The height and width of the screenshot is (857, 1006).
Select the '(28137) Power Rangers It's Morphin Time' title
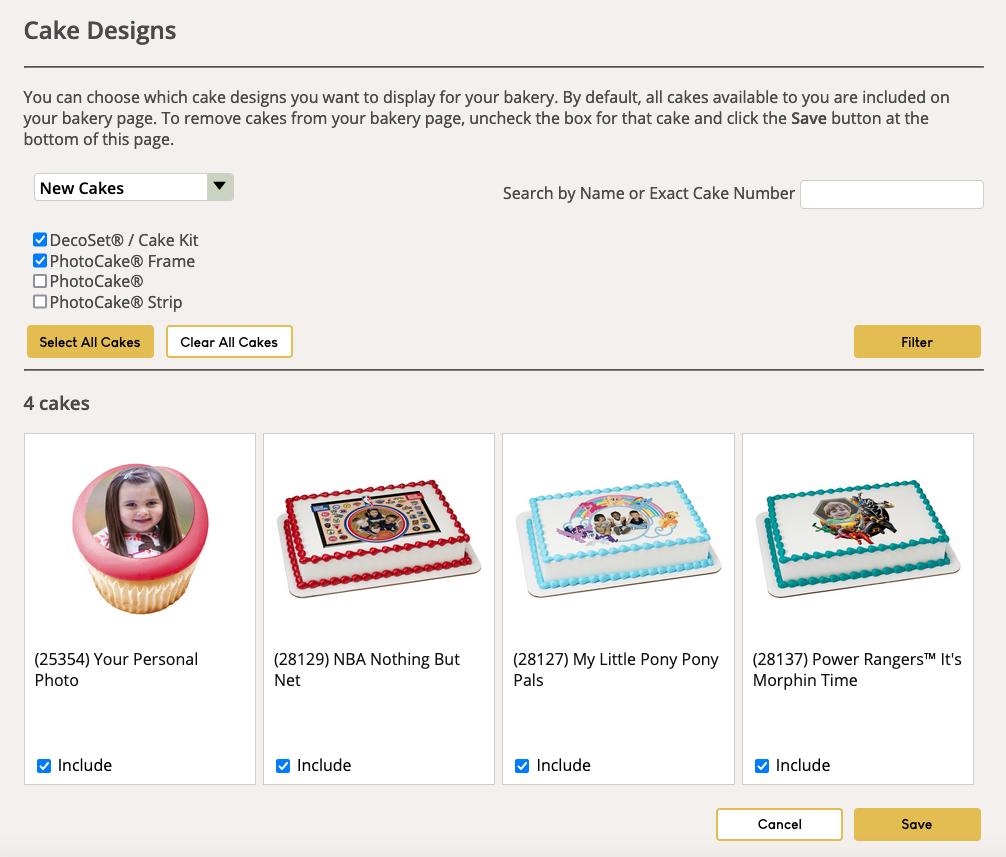[857, 670]
